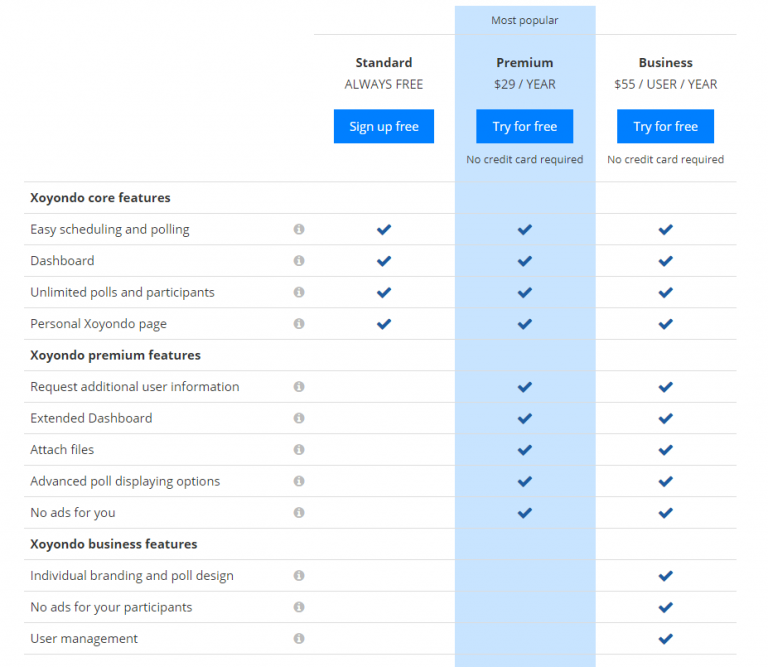768x667 pixels.
Task: Show info icon for No ads for you
Action: point(298,513)
